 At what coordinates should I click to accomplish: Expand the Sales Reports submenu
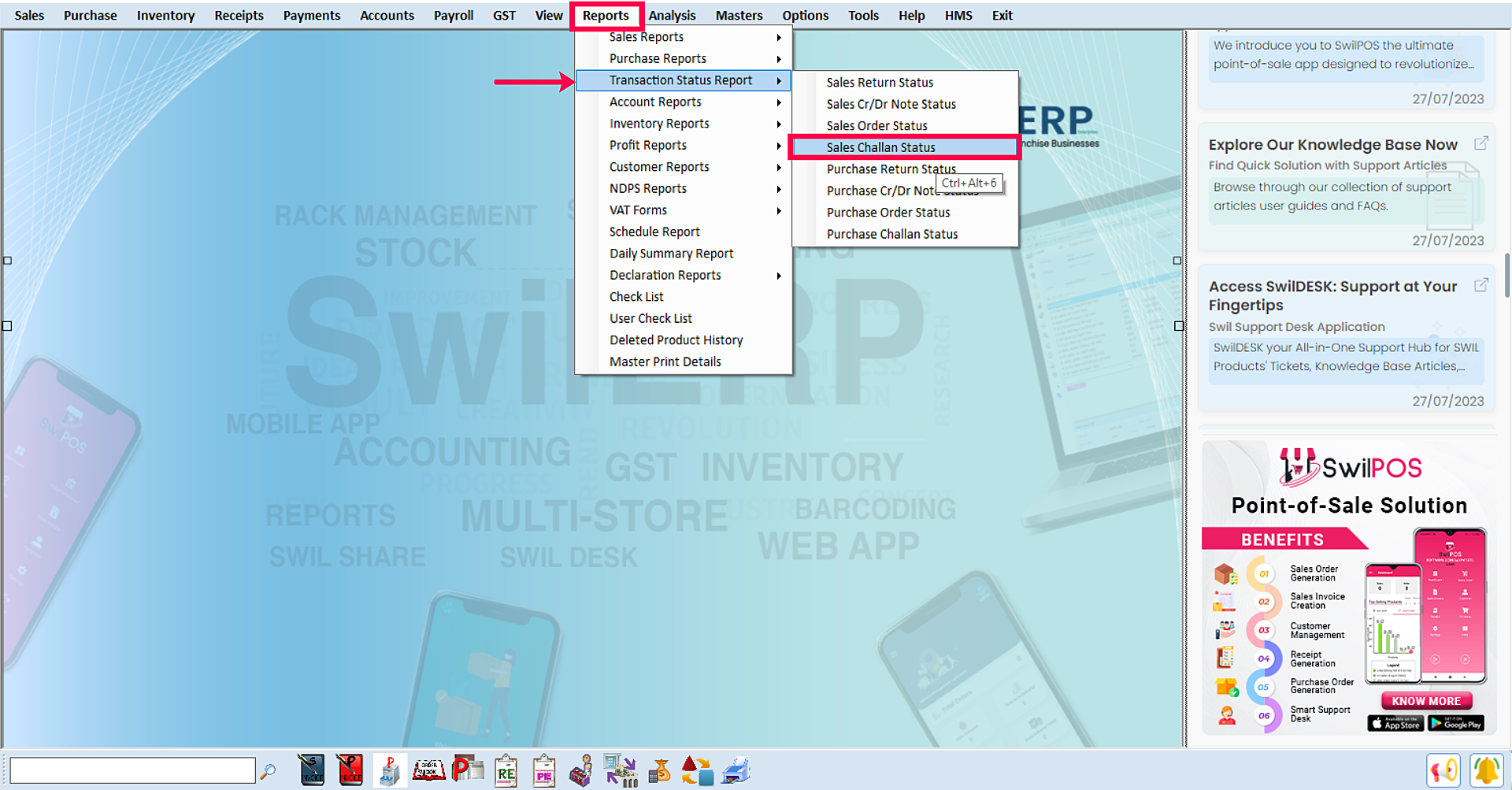coord(684,37)
